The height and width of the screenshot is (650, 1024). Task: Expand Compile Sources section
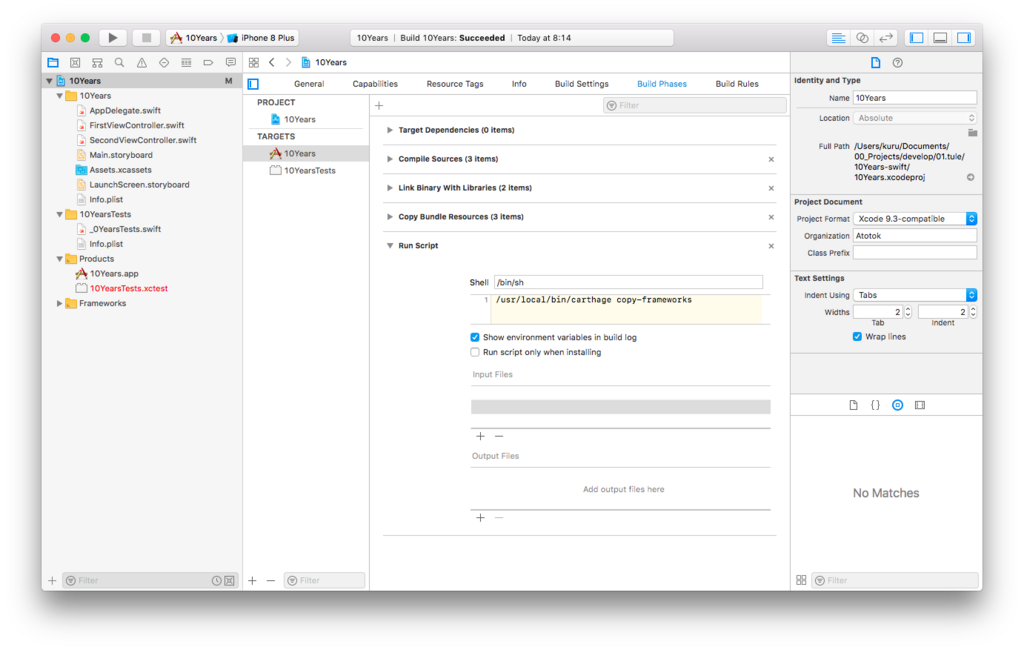tap(390, 159)
